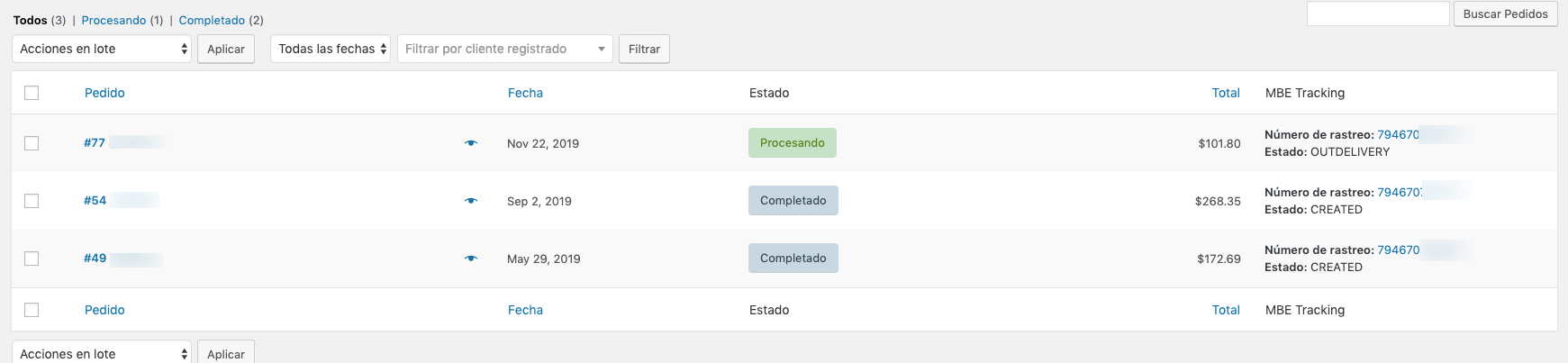
Task: Open top Acciones en lote dropdown
Action: (102, 49)
